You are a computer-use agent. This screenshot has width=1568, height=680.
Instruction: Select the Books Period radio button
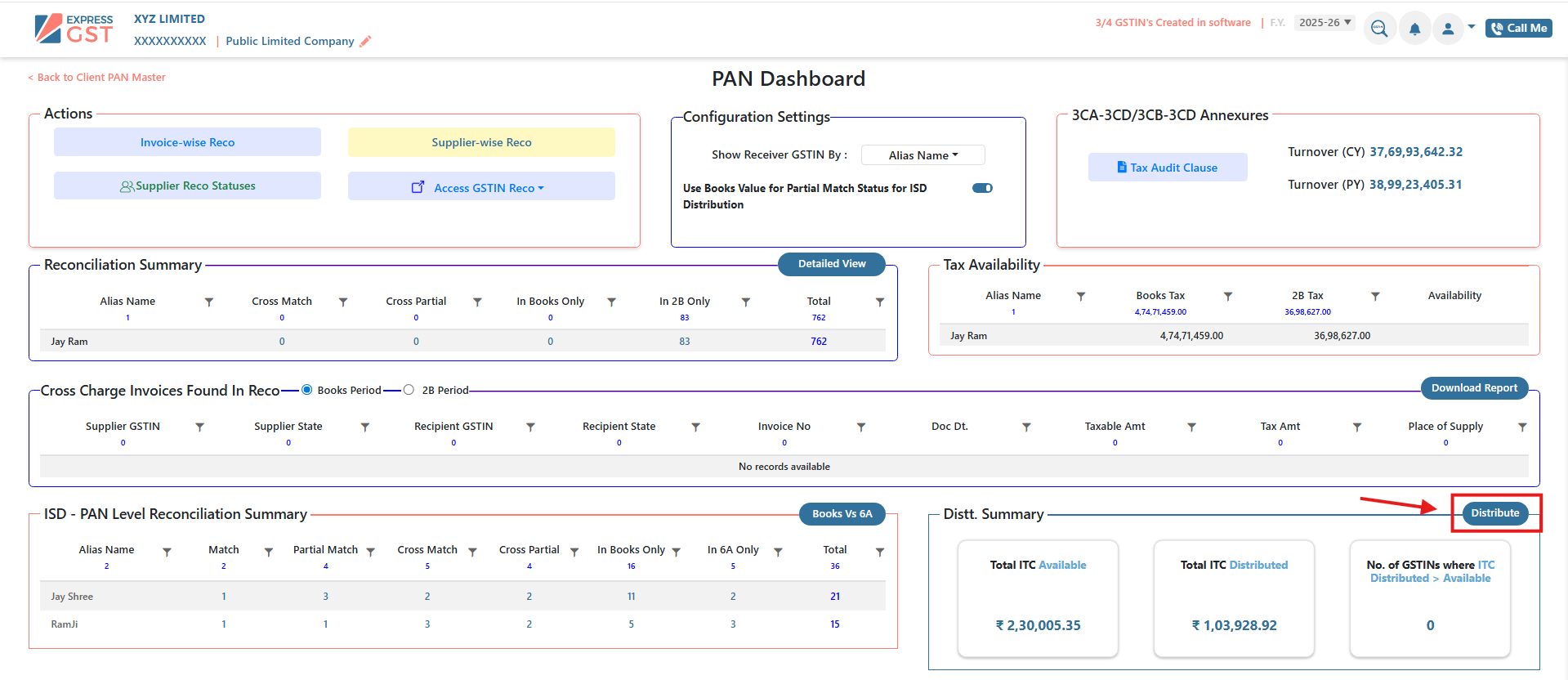(307, 390)
